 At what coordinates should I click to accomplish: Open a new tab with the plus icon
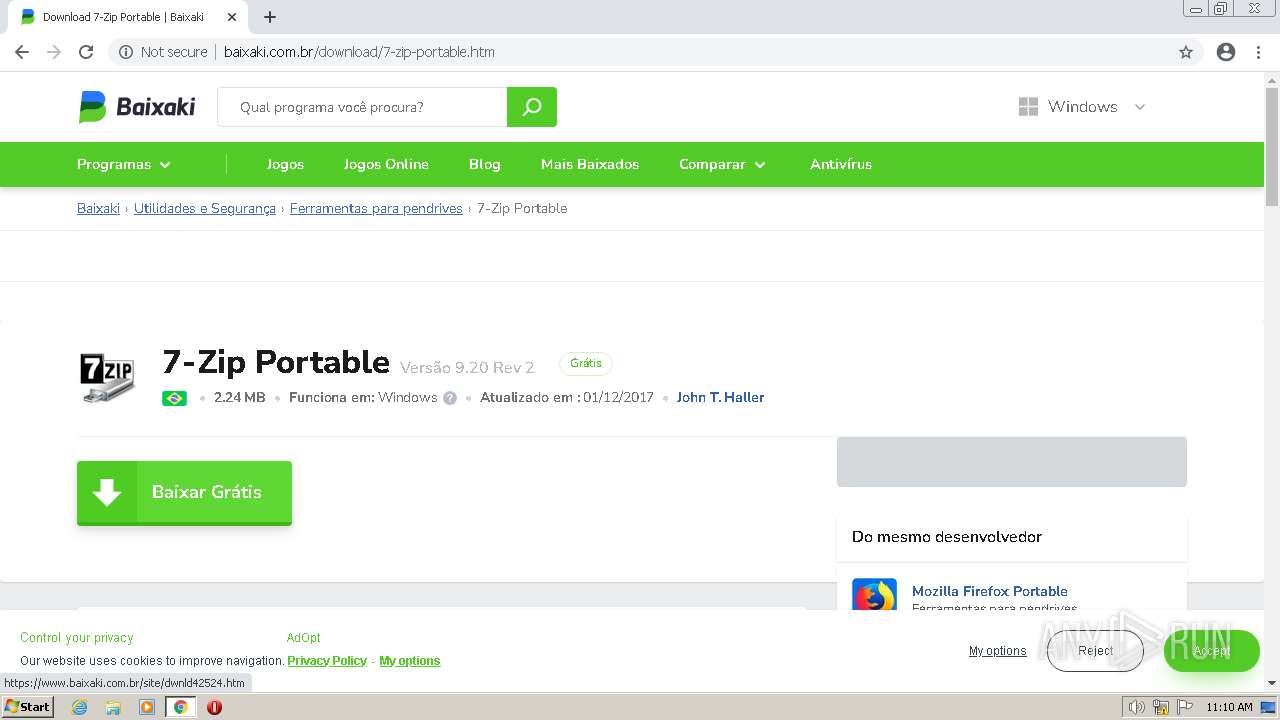pos(270,17)
